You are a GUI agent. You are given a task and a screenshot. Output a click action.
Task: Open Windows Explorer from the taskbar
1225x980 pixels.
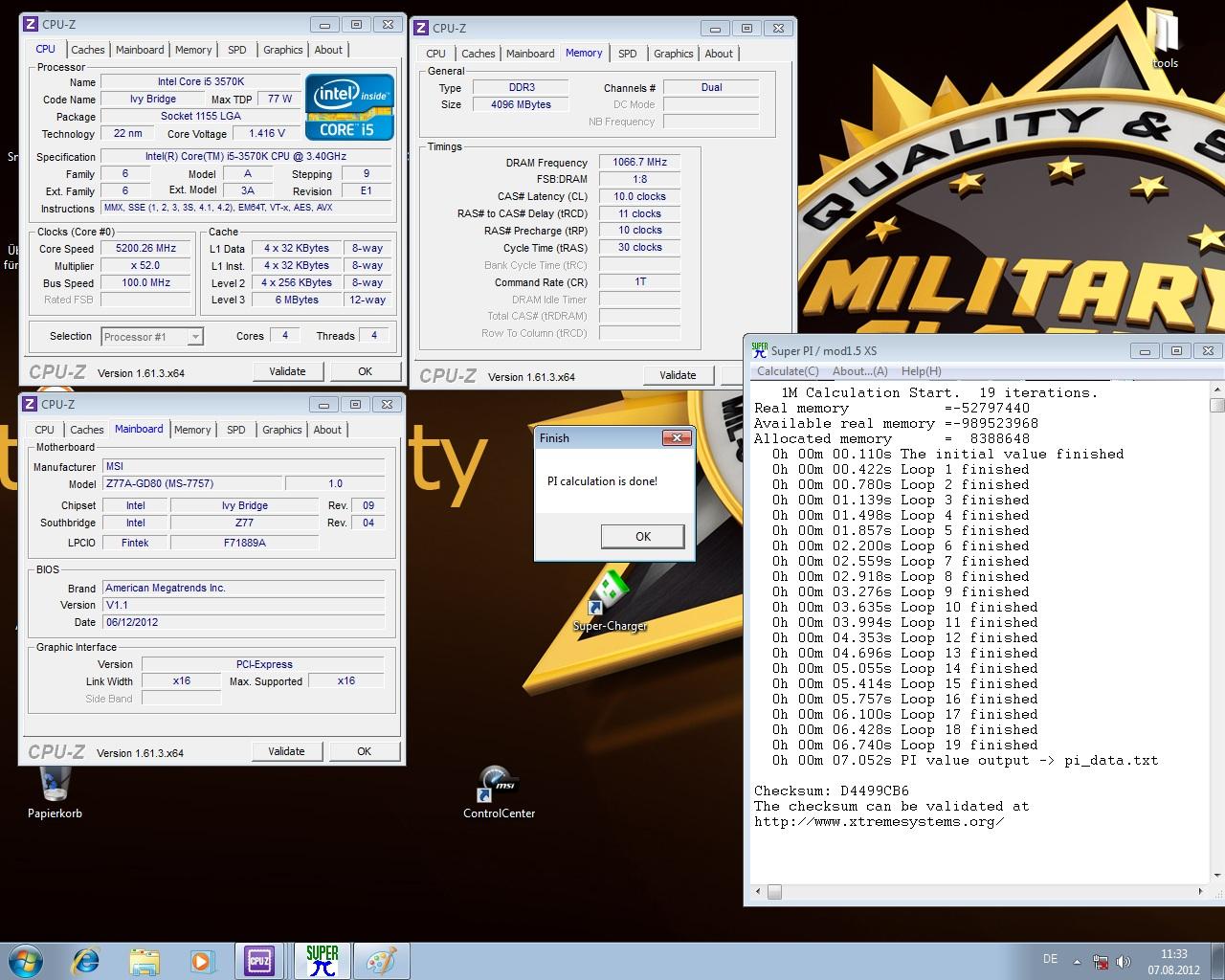(145, 961)
